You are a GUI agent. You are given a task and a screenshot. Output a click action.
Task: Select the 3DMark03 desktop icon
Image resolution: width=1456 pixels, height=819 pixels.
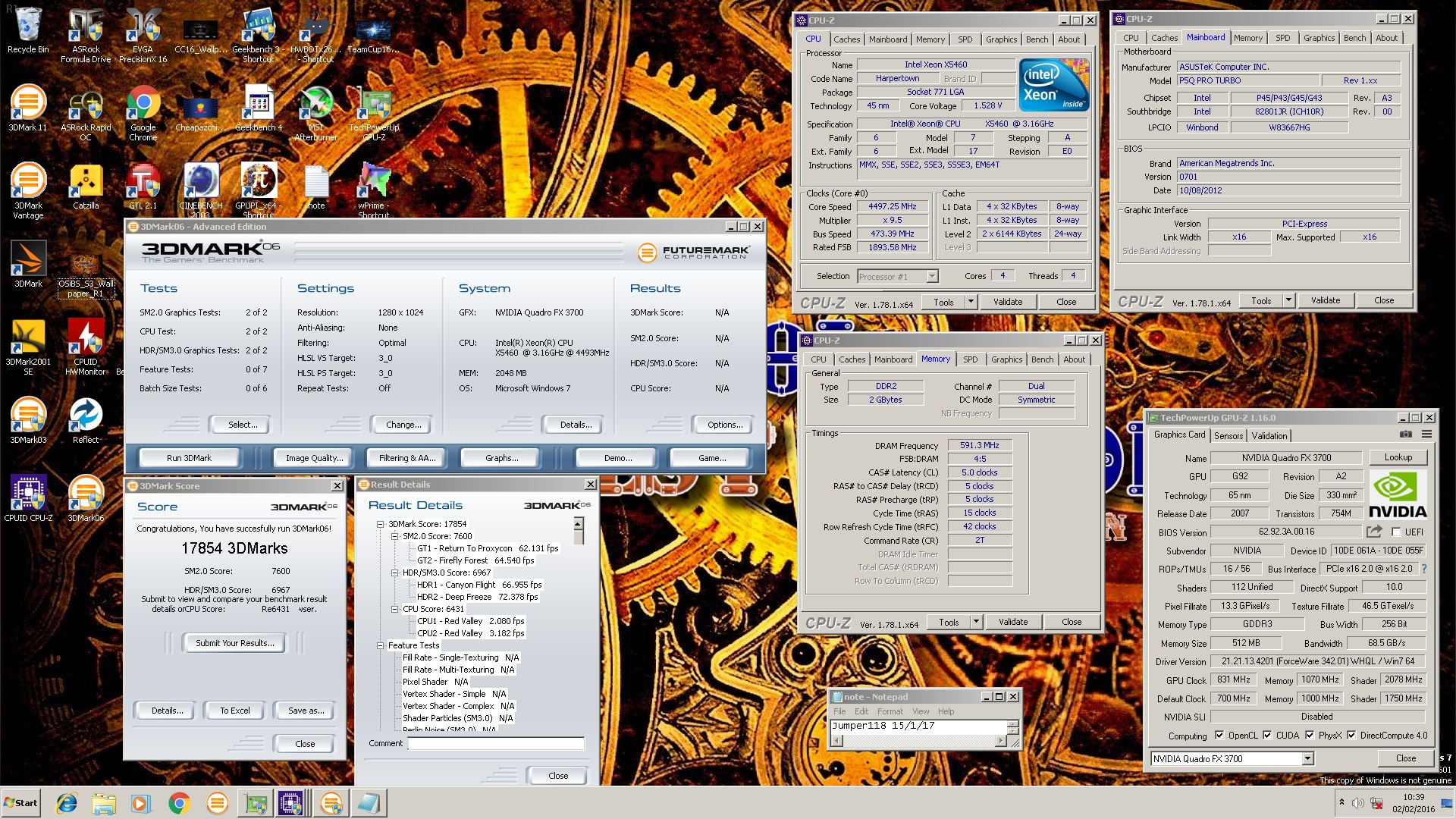[x=28, y=421]
